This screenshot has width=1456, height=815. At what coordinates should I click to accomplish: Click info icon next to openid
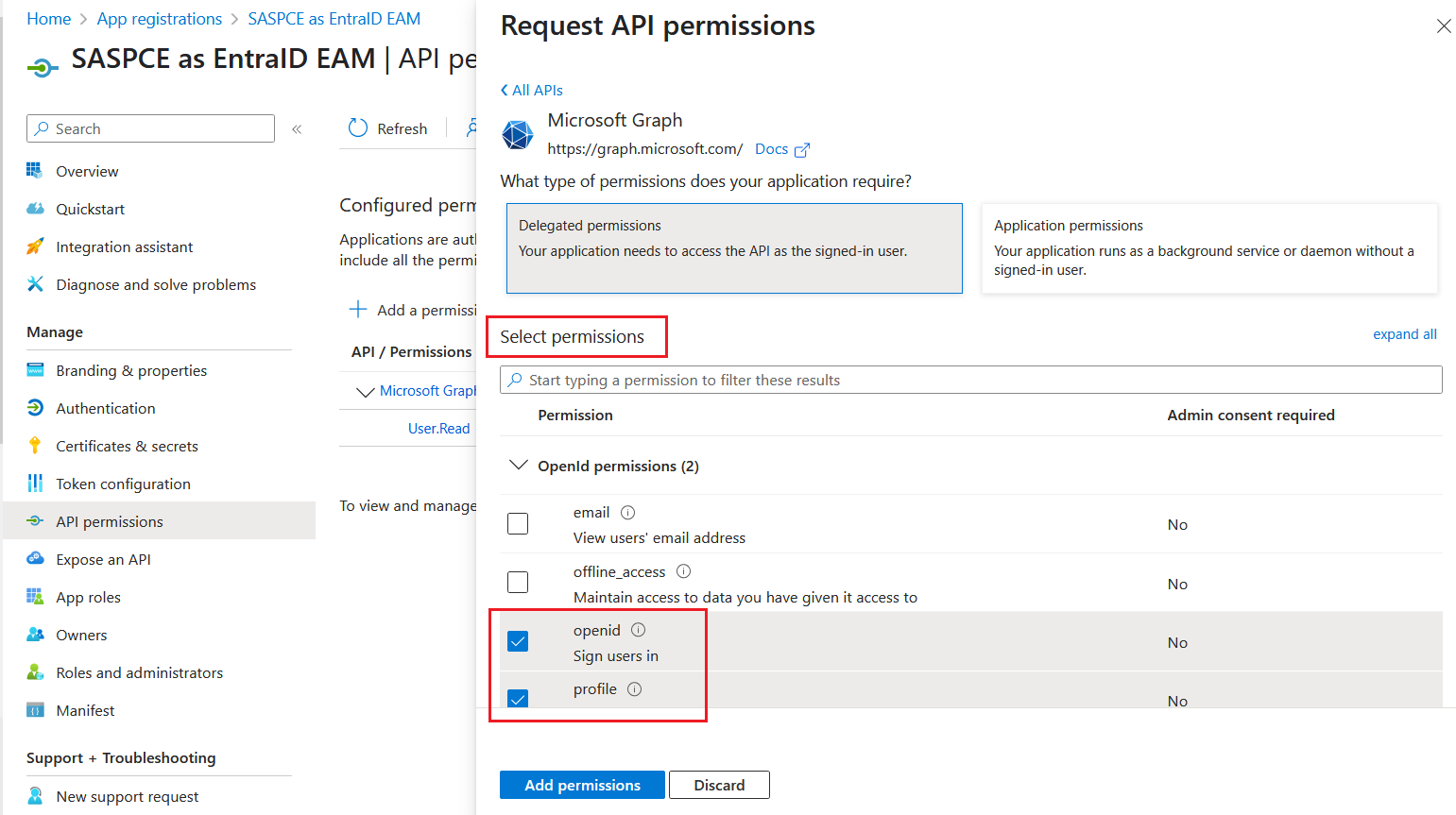click(639, 630)
